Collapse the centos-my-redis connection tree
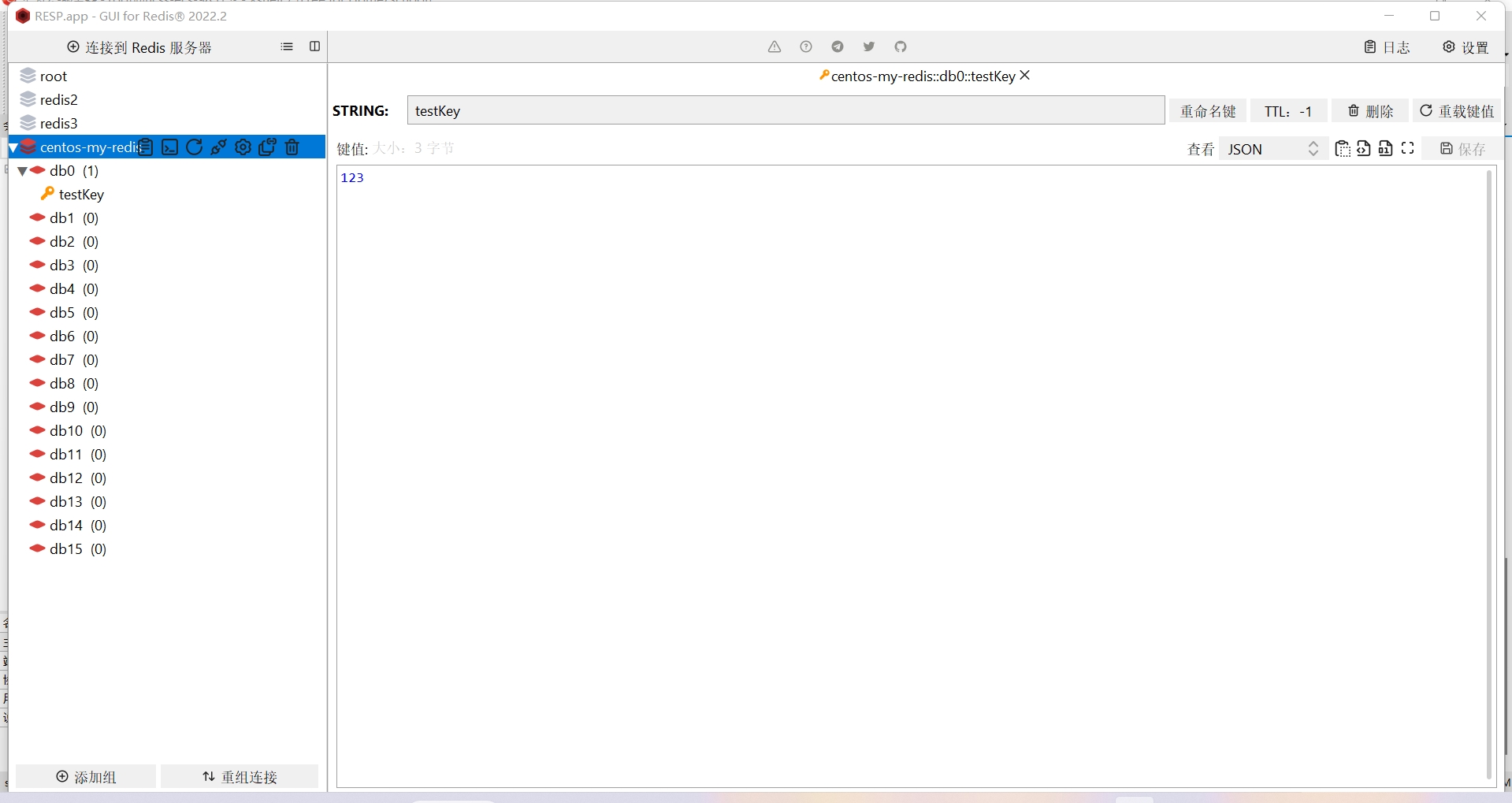The width and height of the screenshot is (1512, 803). [13, 147]
